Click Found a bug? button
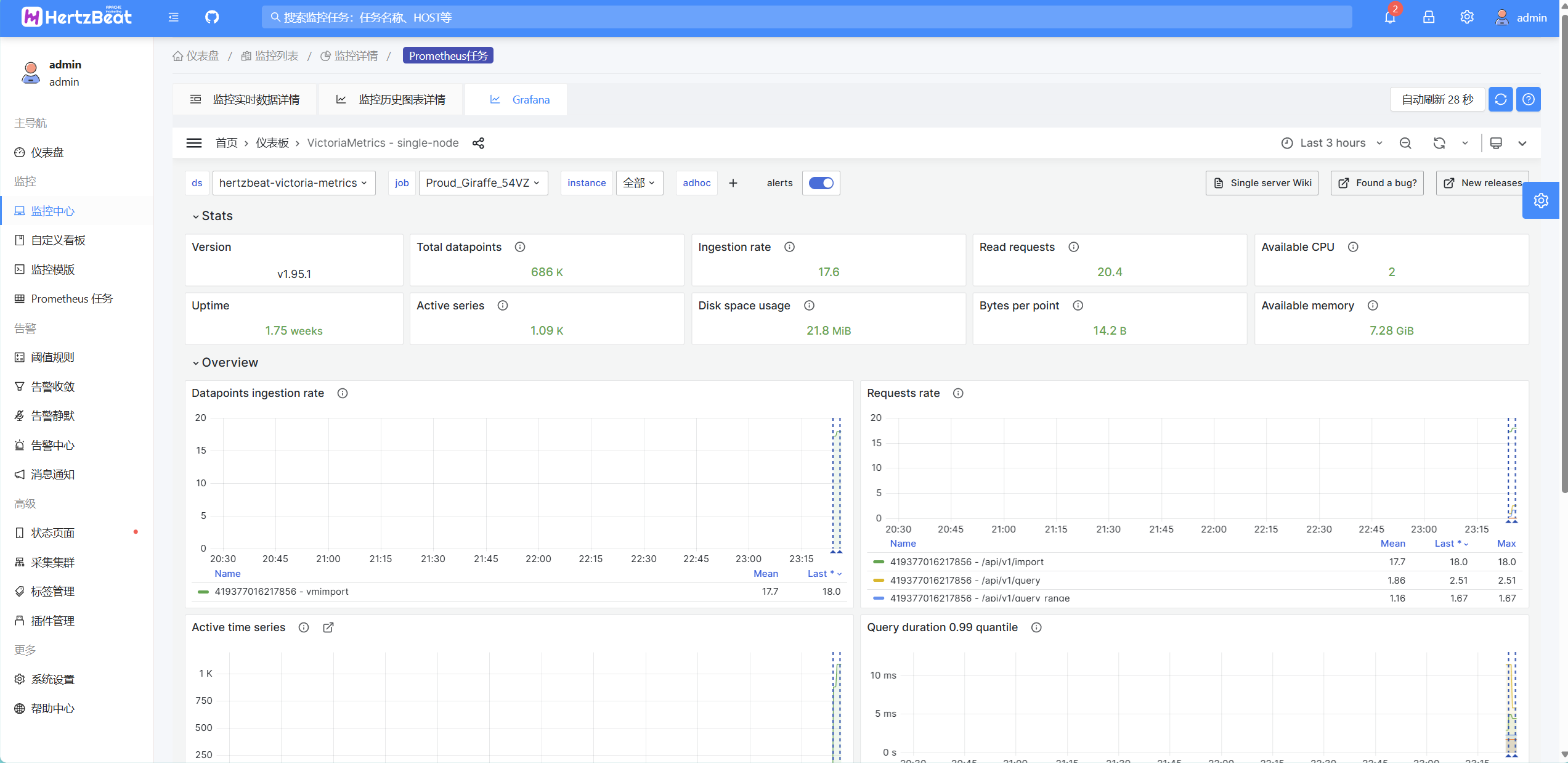The height and width of the screenshot is (763, 1568). (1377, 183)
